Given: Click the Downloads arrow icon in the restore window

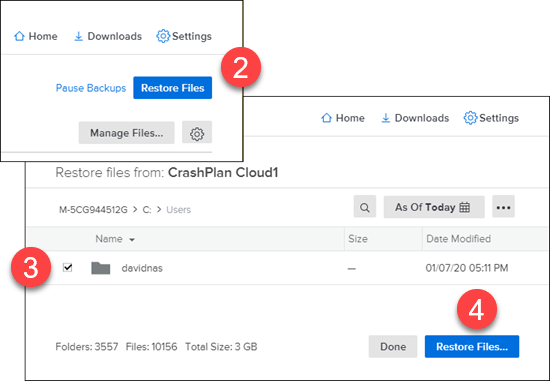Looking at the screenshot, I should (x=386, y=118).
